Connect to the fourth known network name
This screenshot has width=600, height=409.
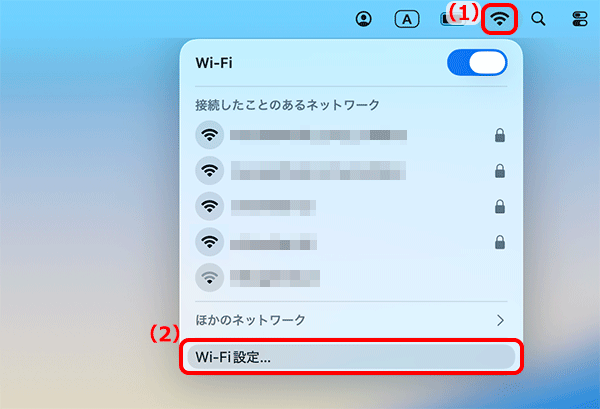click(273, 242)
